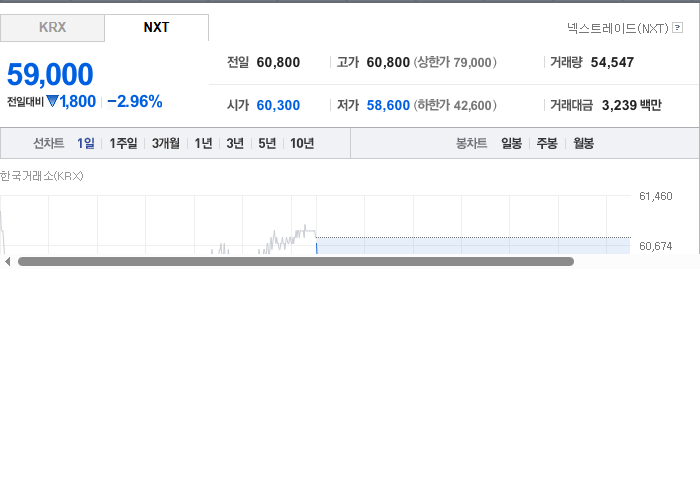Viewport: 700px width, 490px height.
Task: Select the NXT tab
Action: click(x=156, y=28)
